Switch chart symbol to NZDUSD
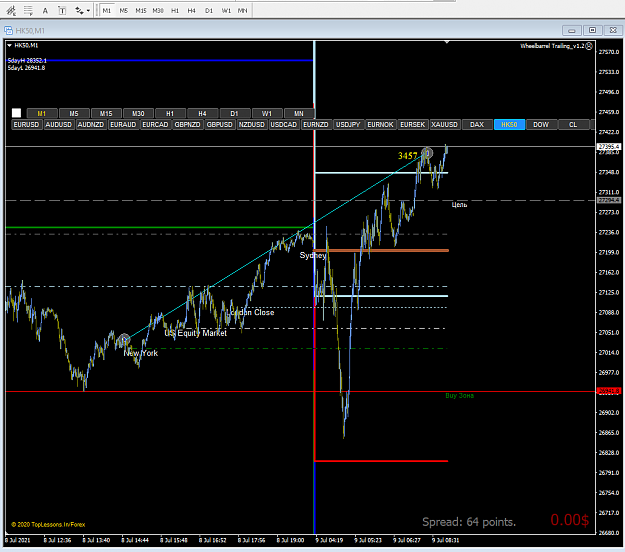 pos(252,125)
